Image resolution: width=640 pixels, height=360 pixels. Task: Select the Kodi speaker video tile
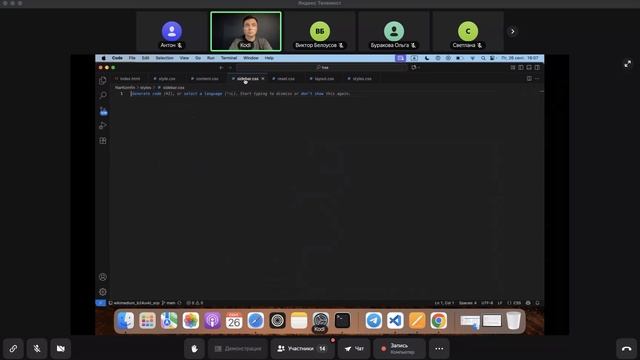click(246, 31)
